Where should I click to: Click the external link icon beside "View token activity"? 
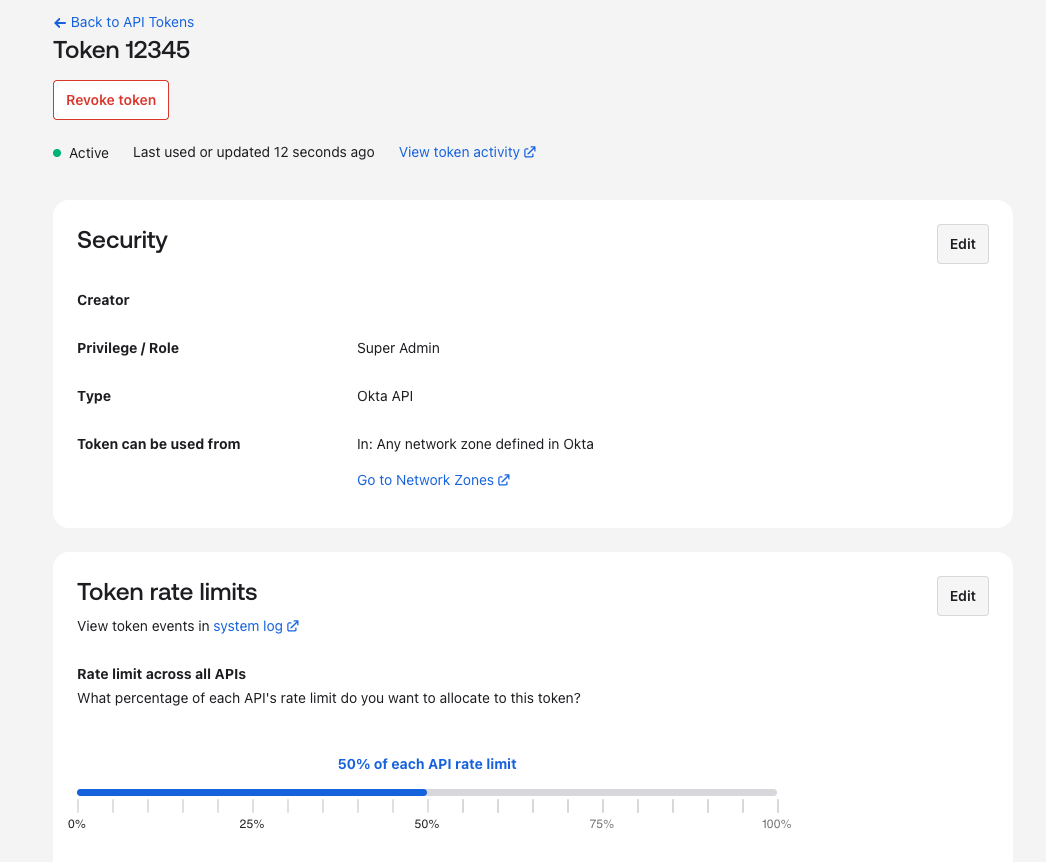pyautogui.click(x=530, y=152)
